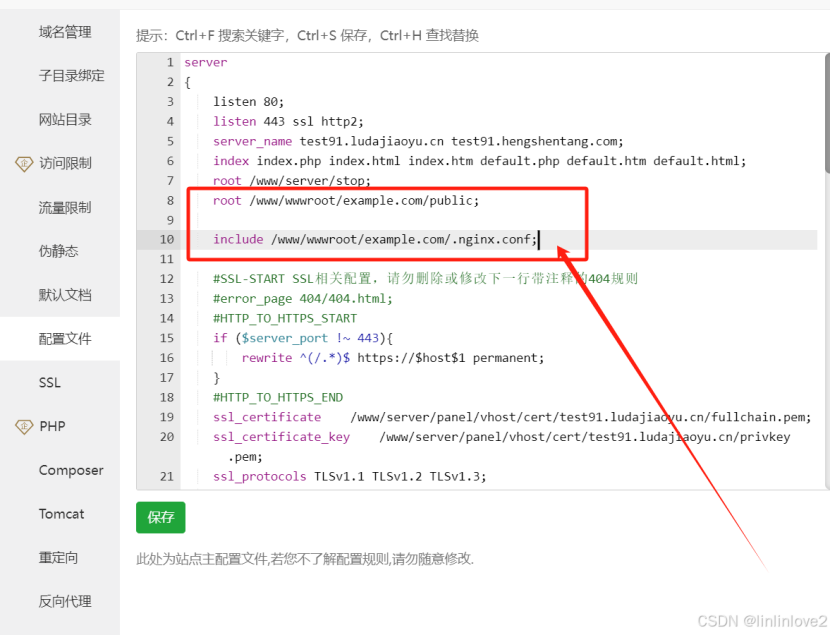Click line number 15 in gutter
The width and height of the screenshot is (830, 635).
coord(167,338)
